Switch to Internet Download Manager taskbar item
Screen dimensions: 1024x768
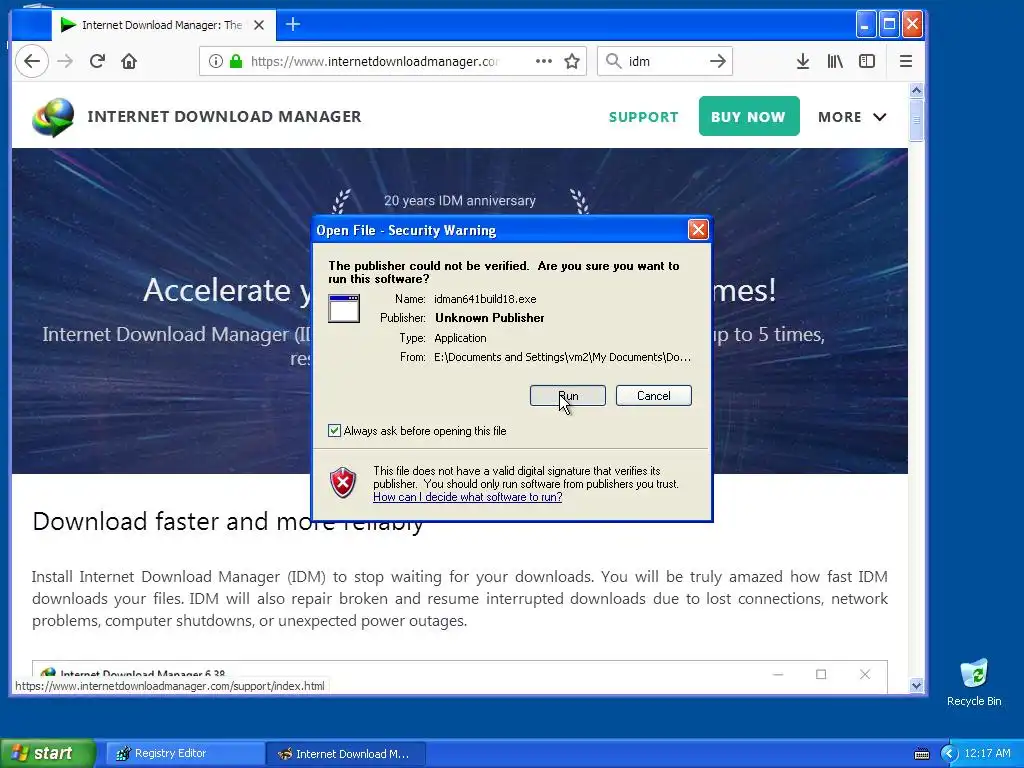click(346, 754)
